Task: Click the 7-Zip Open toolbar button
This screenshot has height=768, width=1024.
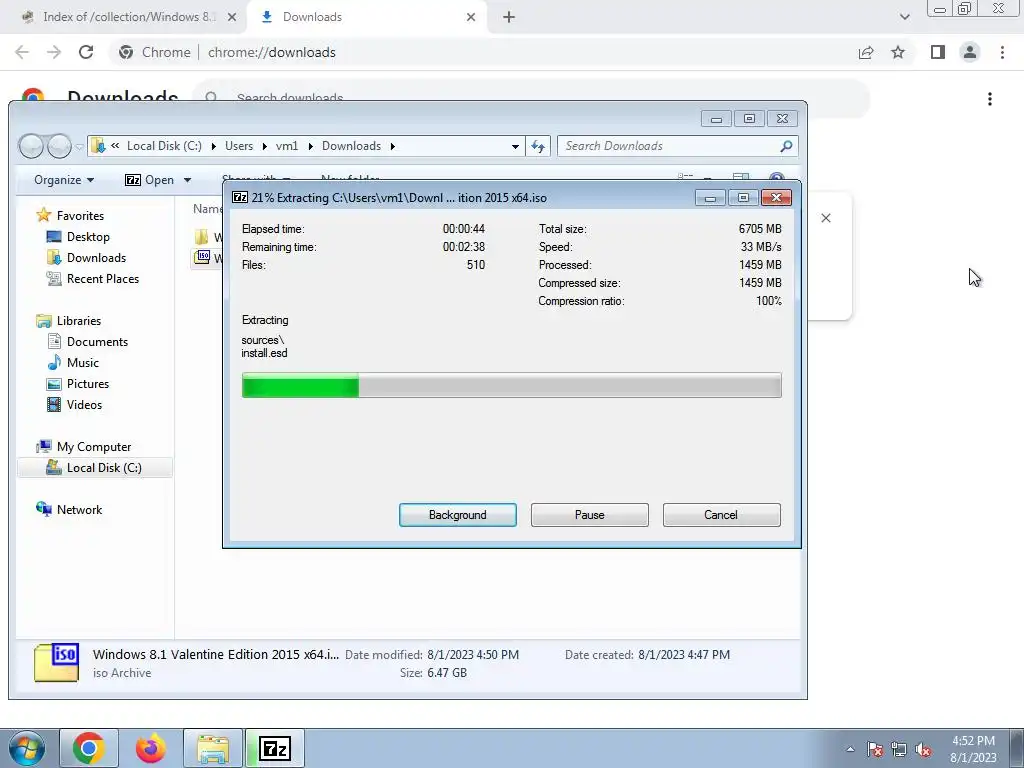Action: [150, 180]
